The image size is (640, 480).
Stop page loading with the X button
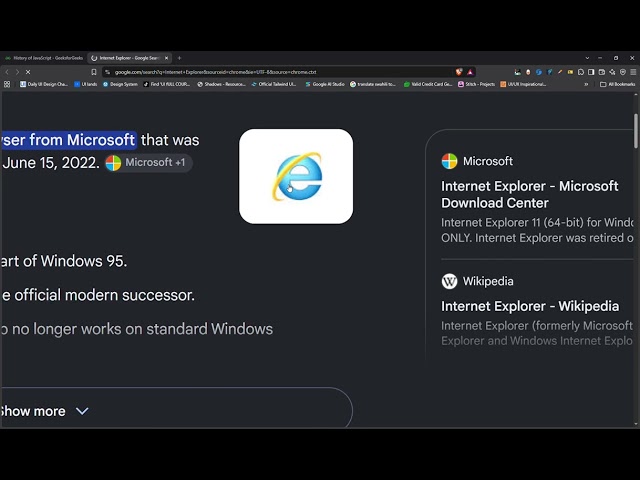click(28, 72)
